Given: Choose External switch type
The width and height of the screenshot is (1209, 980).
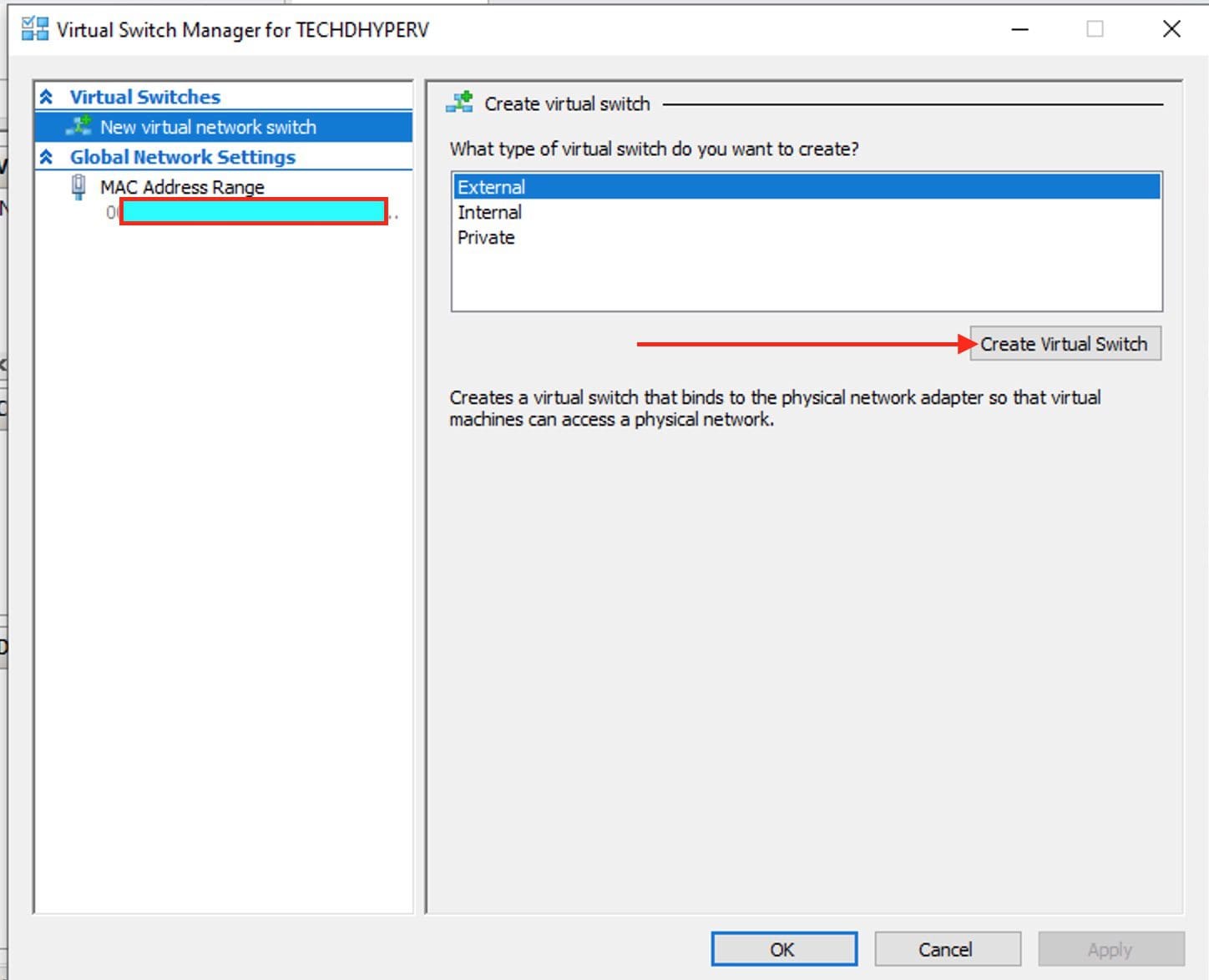Looking at the screenshot, I should pos(491,187).
